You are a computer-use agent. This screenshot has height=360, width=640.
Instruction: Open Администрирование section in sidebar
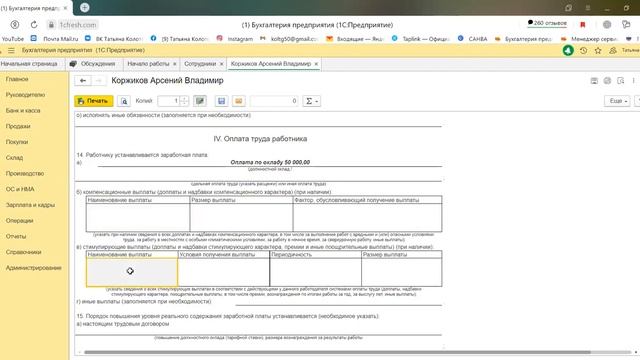pyautogui.click(x=33, y=268)
